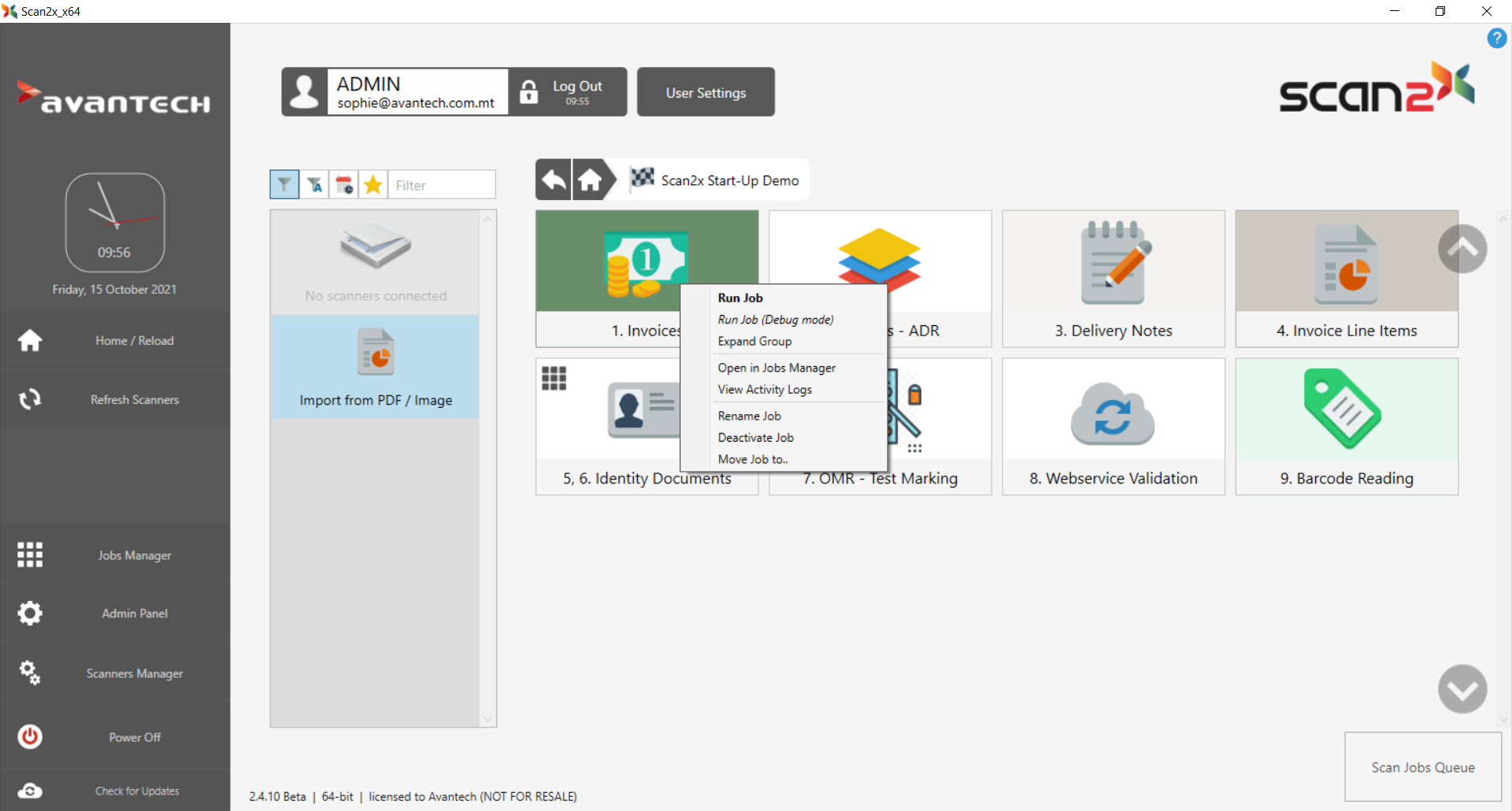Open the blue help question mark icon
The height and width of the screenshot is (811, 1512).
pyautogui.click(x=1496, y=38)
